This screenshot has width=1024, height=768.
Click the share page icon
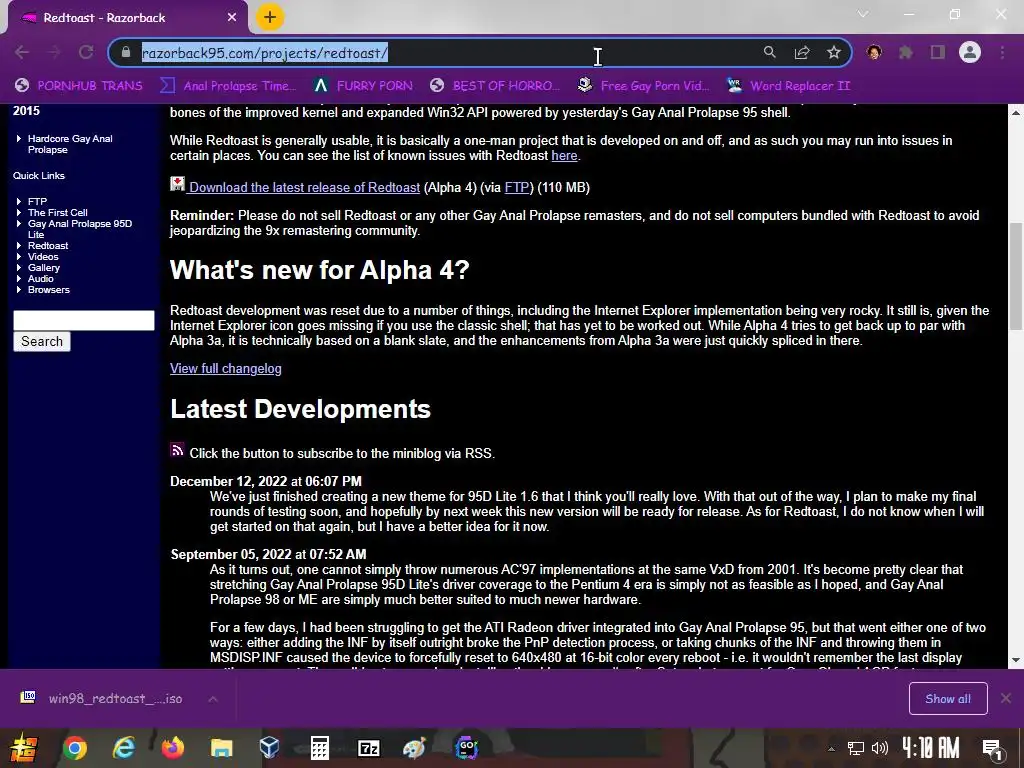(802, 52)
